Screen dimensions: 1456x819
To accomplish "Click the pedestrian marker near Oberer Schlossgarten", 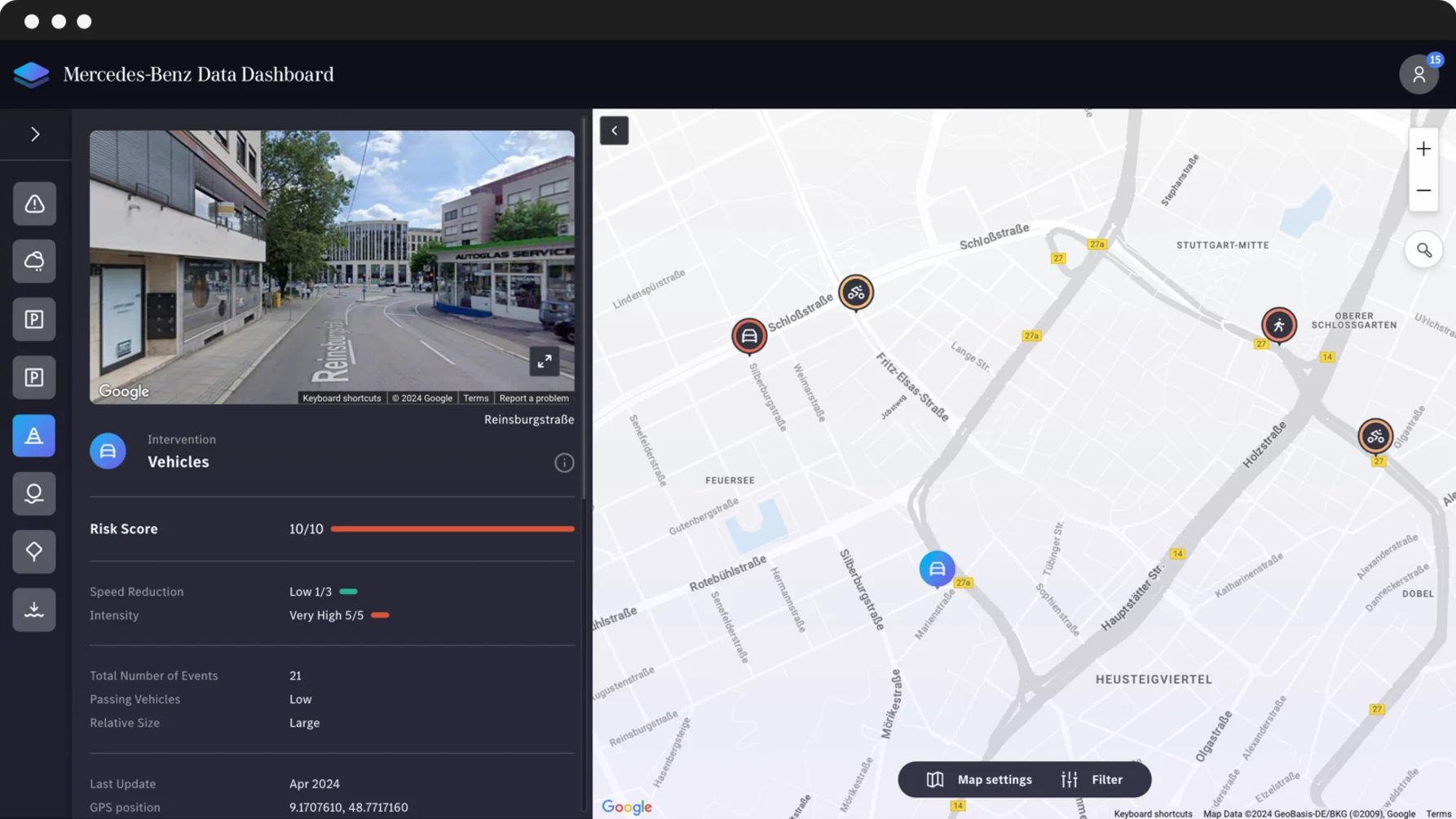I will click(x=1278, y=324).
